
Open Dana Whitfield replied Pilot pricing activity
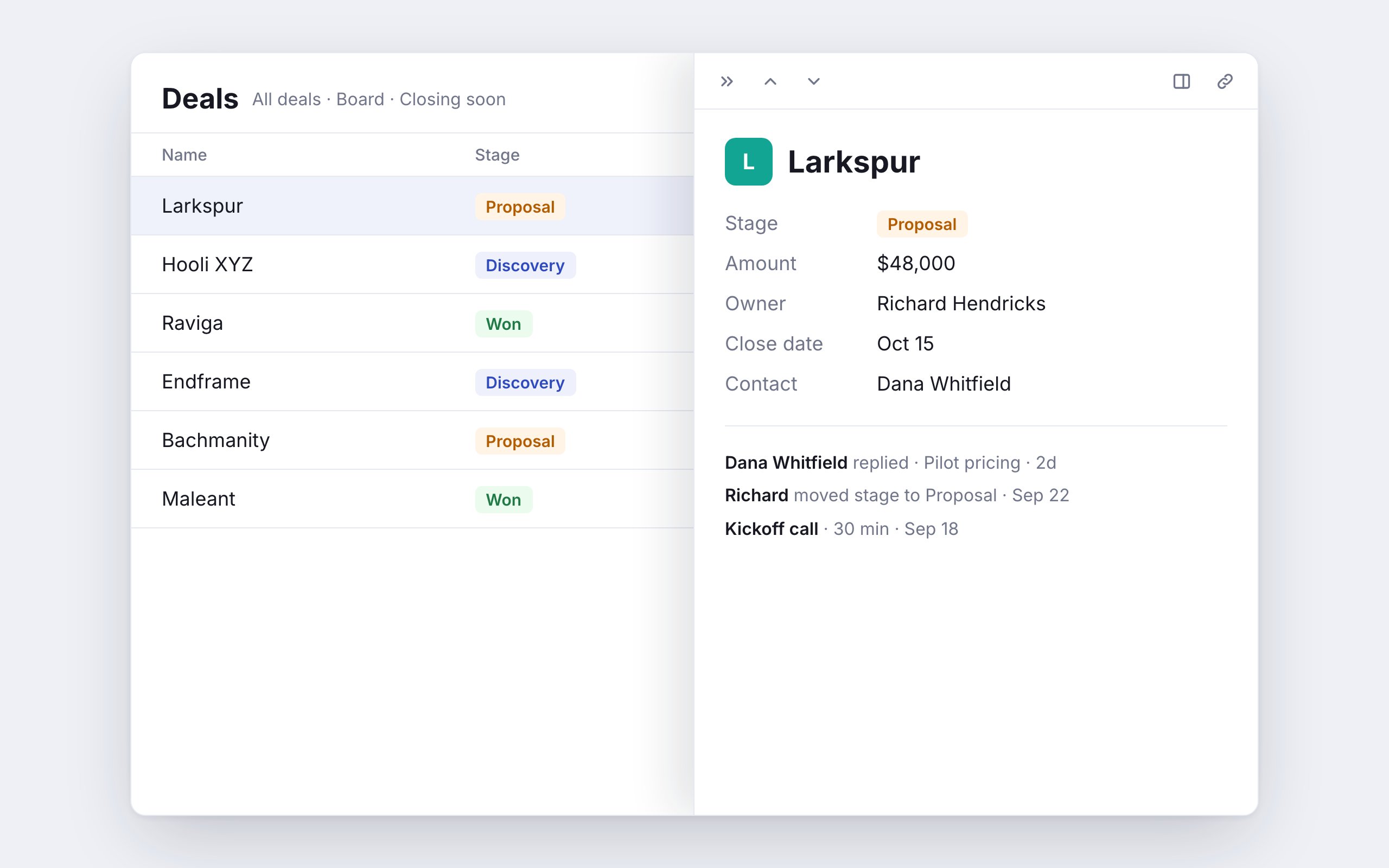pyautogui.click(x=890, y=463)
